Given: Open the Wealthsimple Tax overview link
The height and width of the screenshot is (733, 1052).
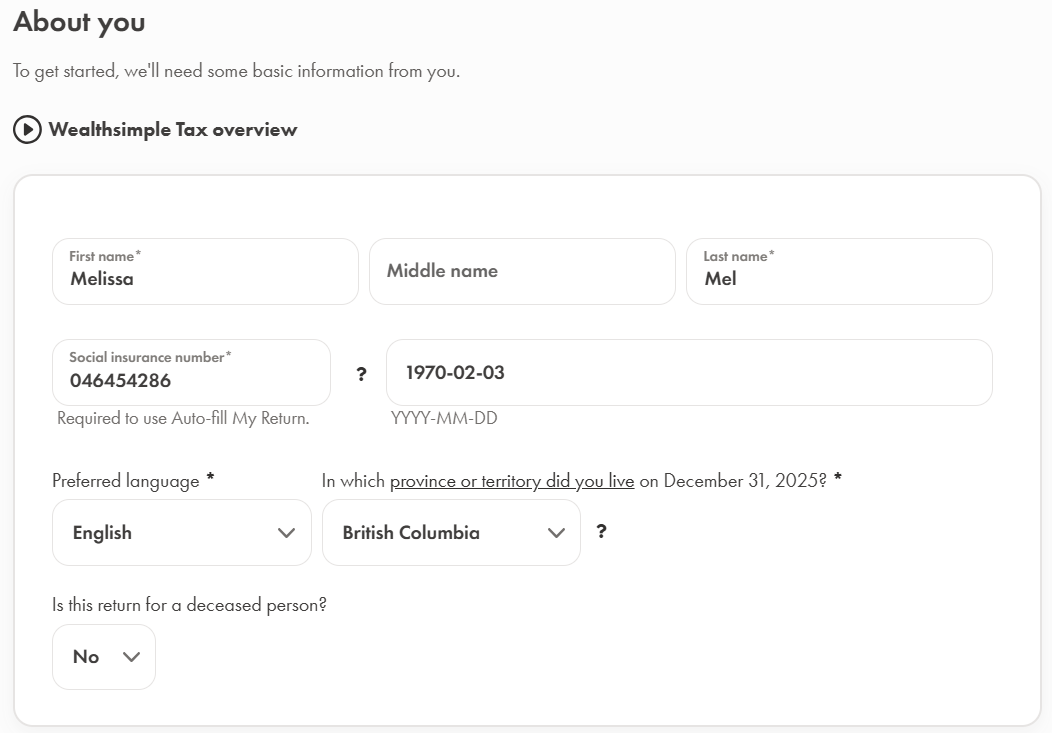Looking at the screenshot, I should [x=172, y=130].
